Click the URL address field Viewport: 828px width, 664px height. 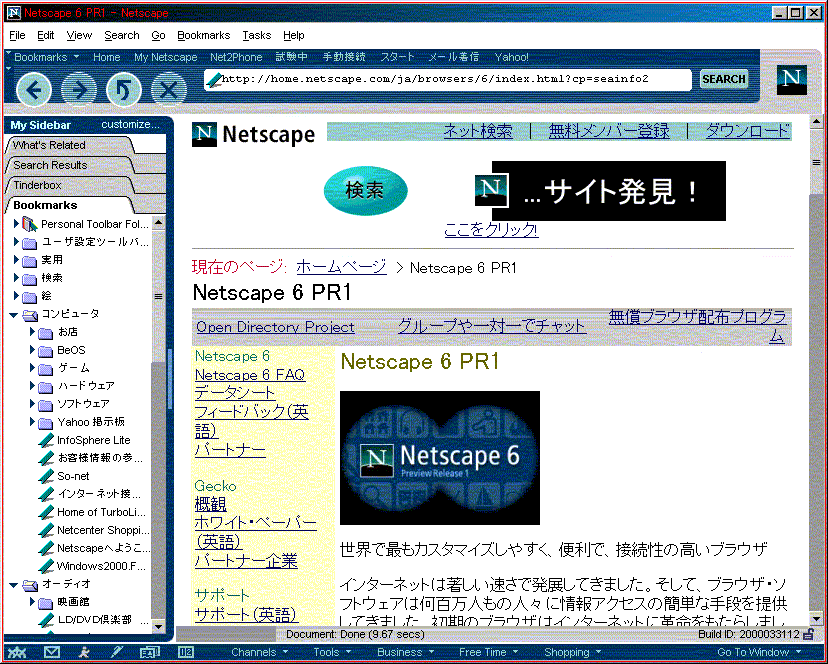448,79
